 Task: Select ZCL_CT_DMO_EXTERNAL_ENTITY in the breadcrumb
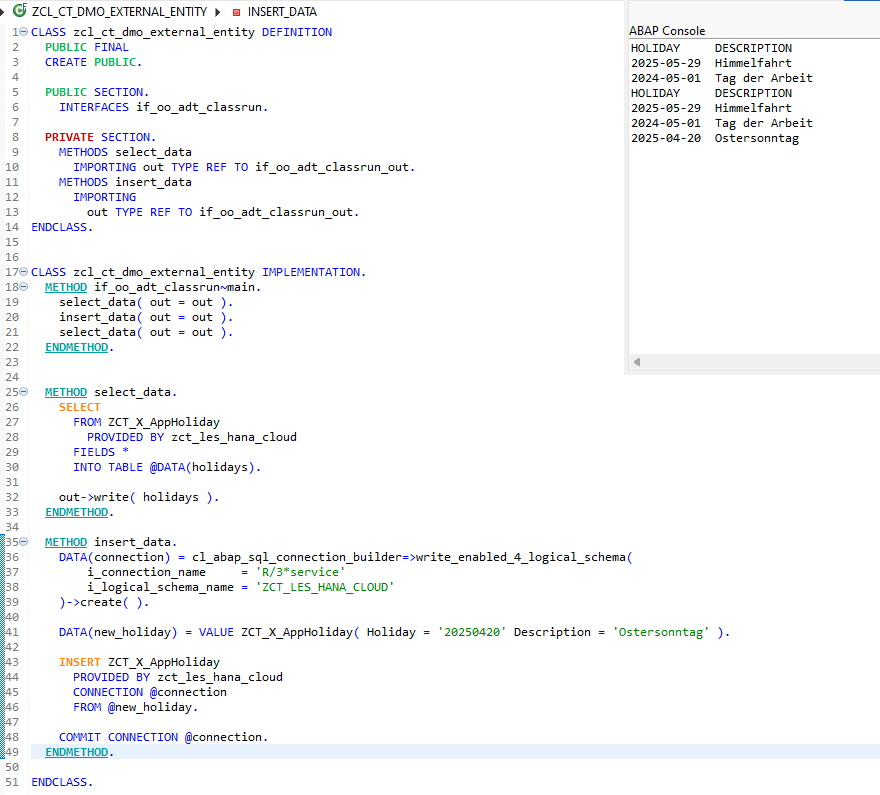(119, 12)
